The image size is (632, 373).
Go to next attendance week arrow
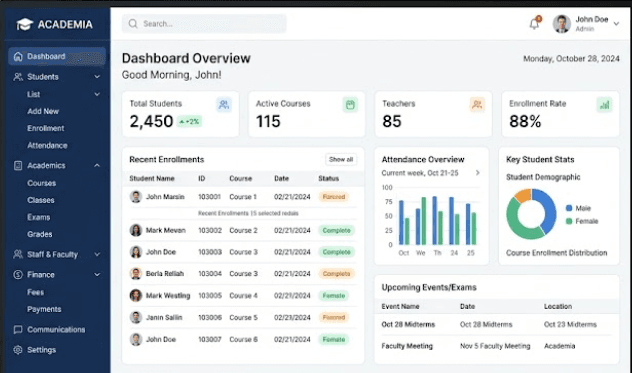point(478,173)
